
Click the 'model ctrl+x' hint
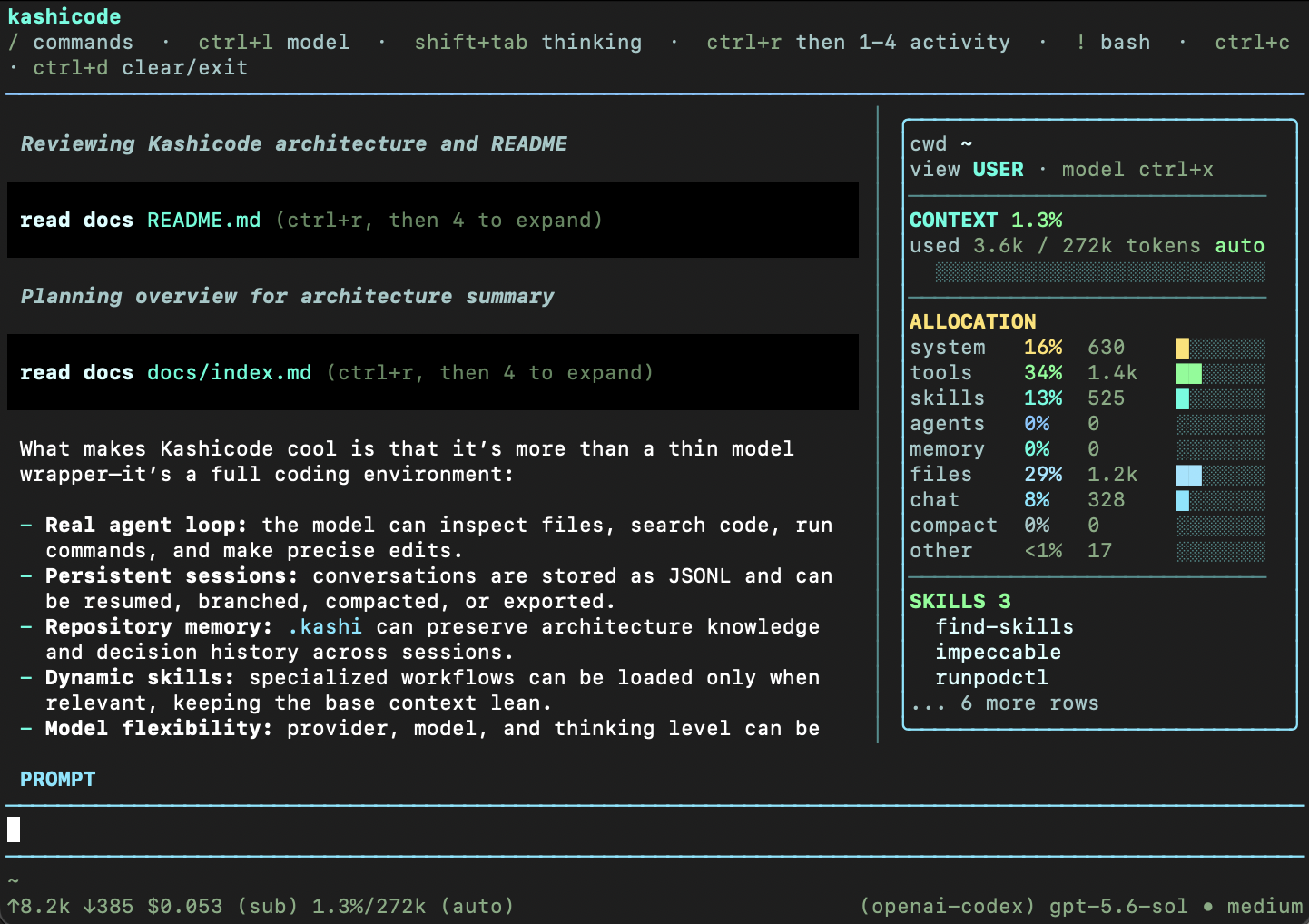pyautogui.click(x=1137, y=169)
